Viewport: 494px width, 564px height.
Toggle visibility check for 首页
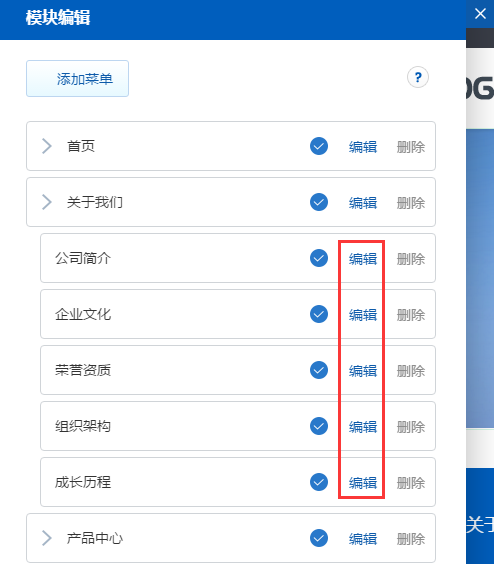tap(319, 146)
